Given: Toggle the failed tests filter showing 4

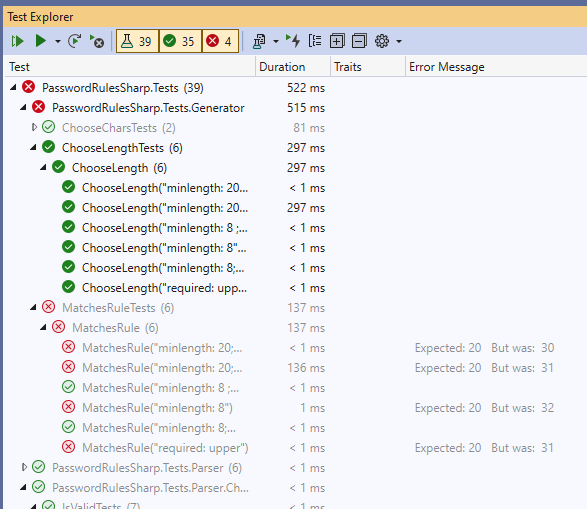Looking at the screenshot, I should coord(220,41).
